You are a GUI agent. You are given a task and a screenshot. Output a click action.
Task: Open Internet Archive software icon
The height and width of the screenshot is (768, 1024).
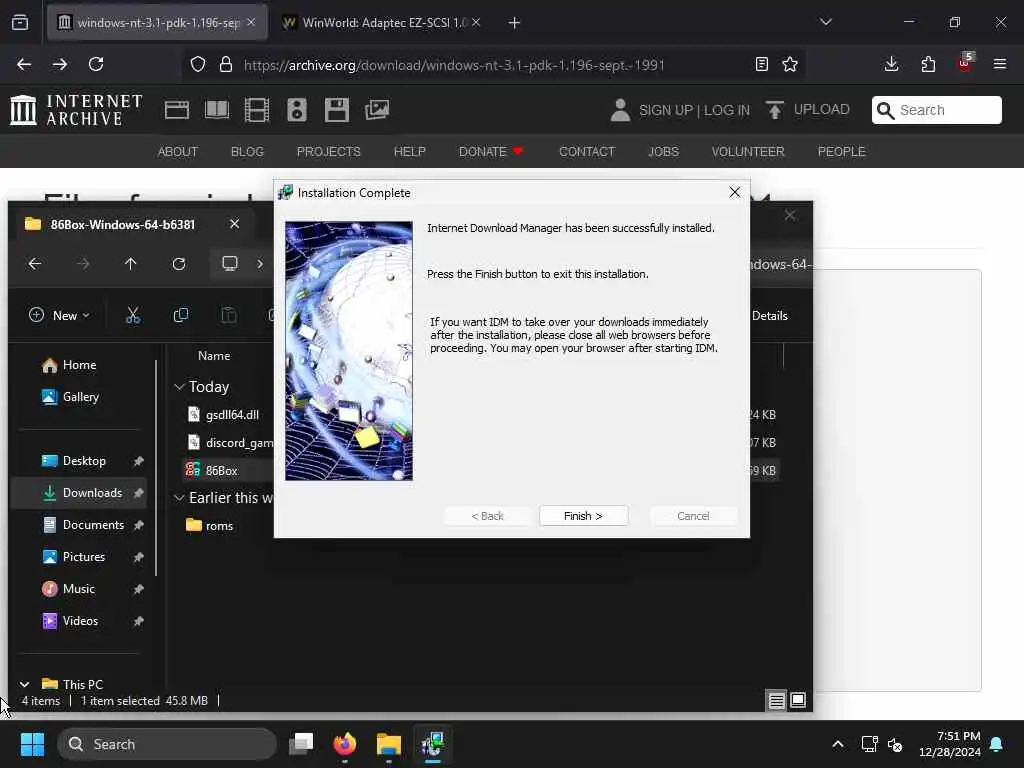click(x=336, y=110)
